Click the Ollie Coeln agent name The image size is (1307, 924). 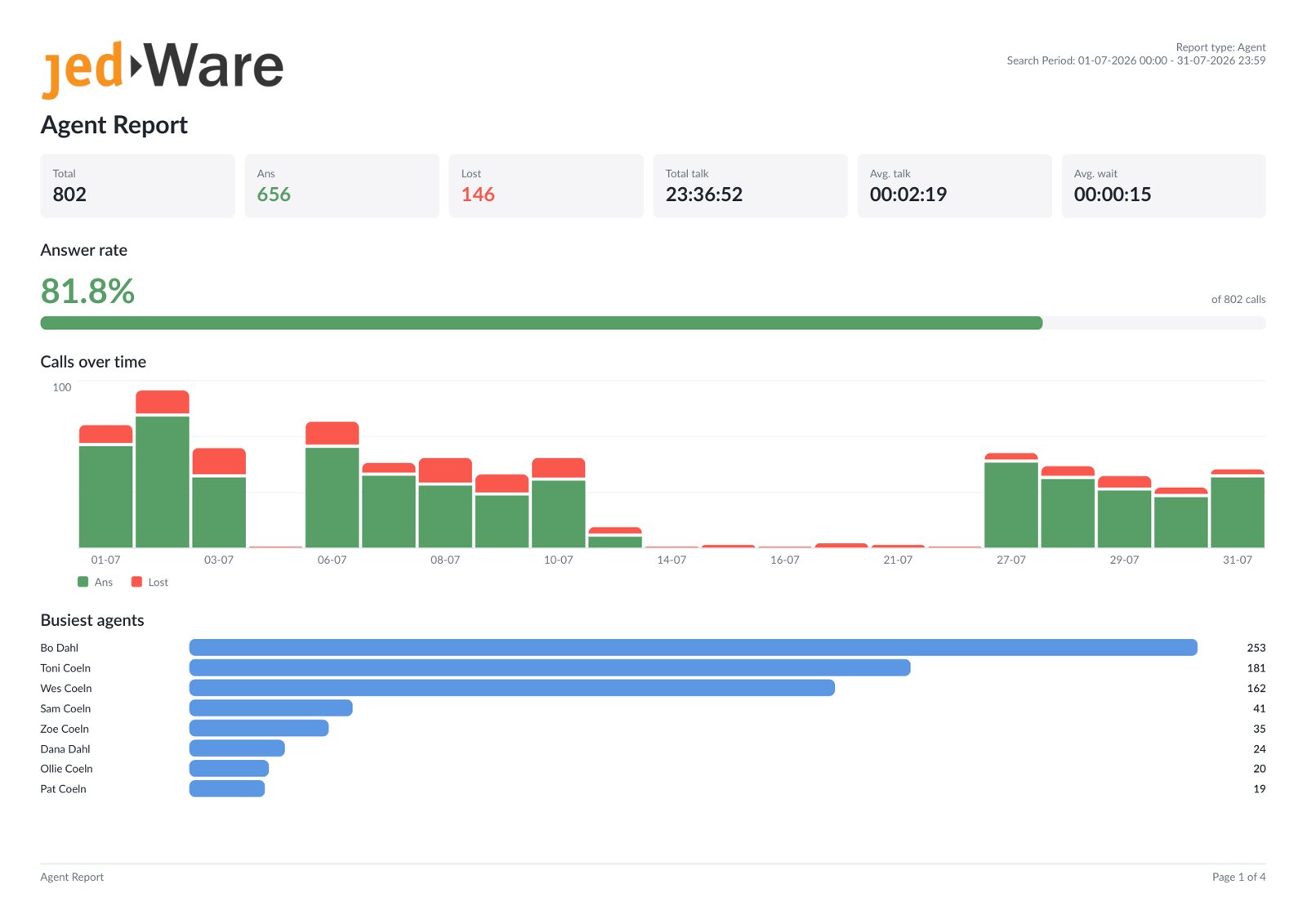point(67,769)
